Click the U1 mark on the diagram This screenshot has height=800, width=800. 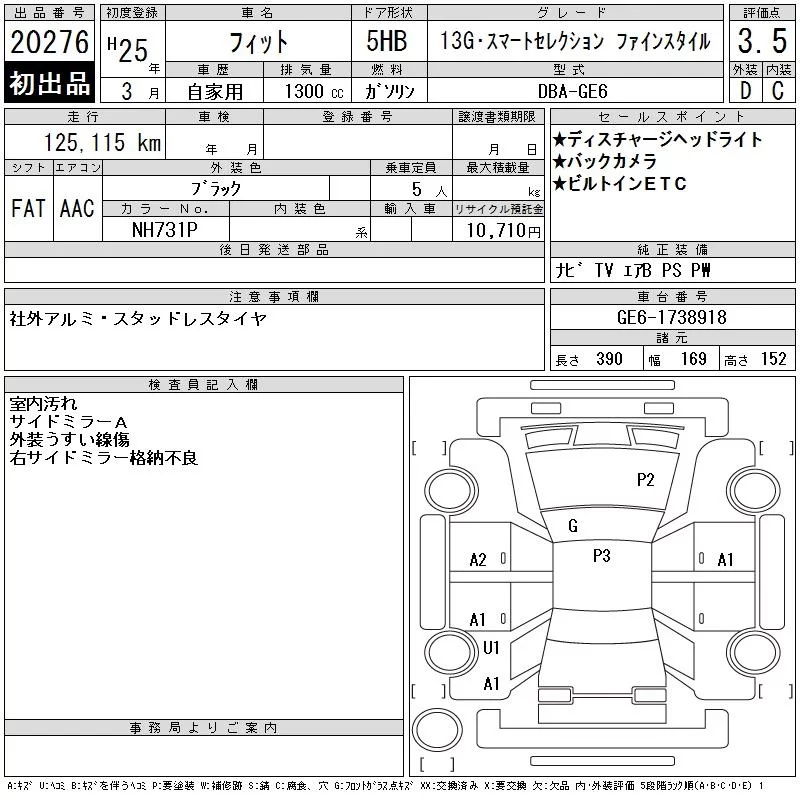[491, 647]
